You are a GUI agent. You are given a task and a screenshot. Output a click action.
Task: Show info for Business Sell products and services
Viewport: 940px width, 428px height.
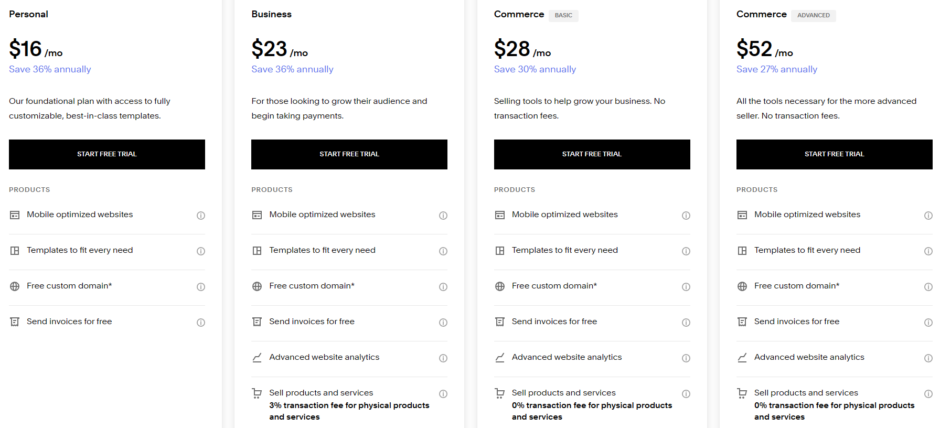(443, 394)
